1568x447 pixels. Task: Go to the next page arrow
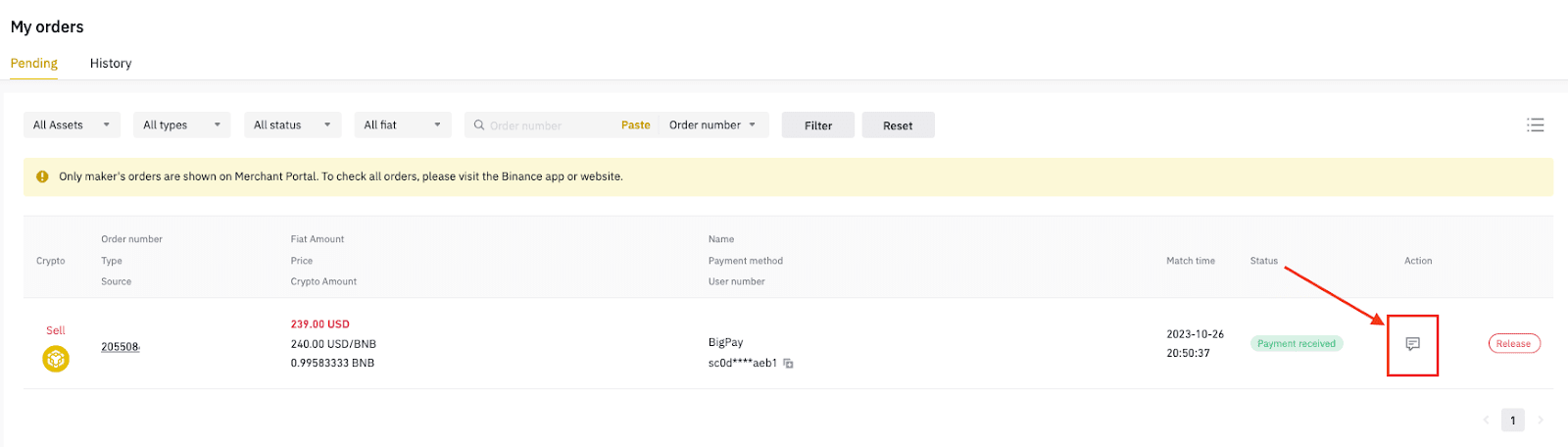click(1541, 420)
